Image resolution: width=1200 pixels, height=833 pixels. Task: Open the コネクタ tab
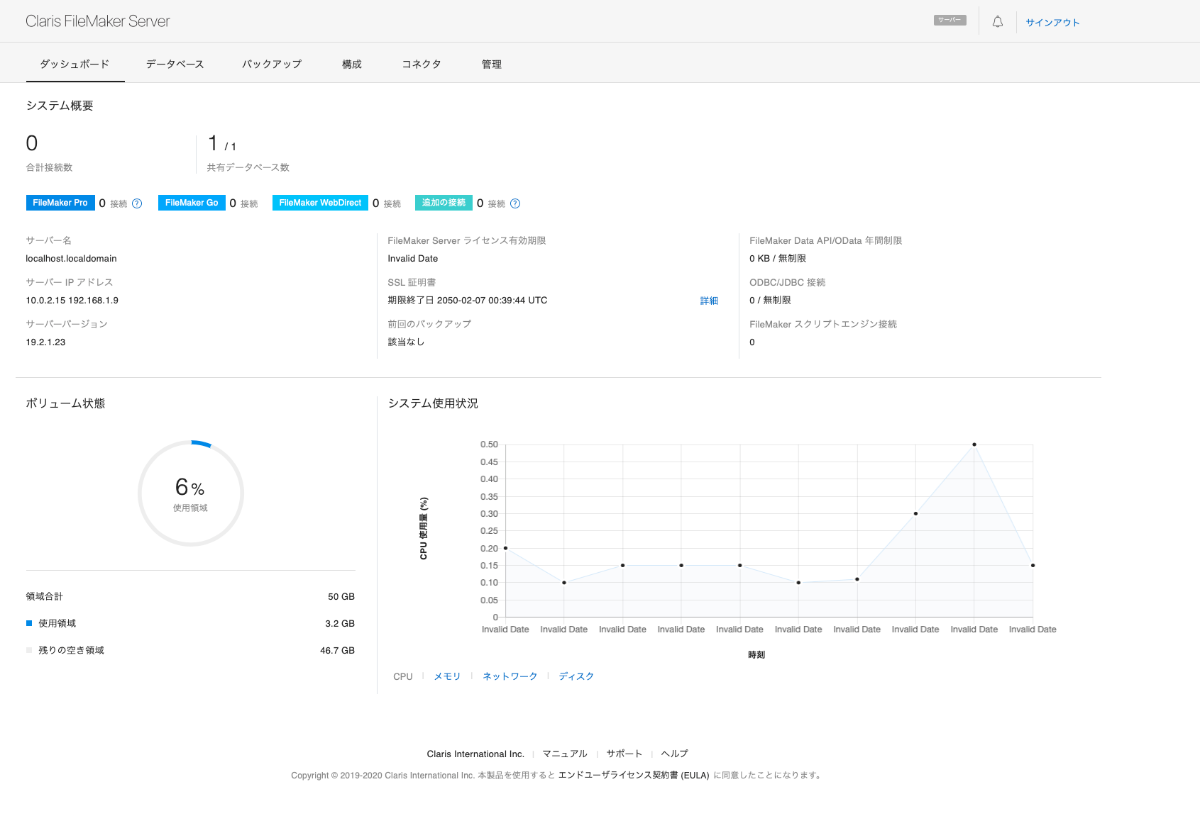coord(421,64)
